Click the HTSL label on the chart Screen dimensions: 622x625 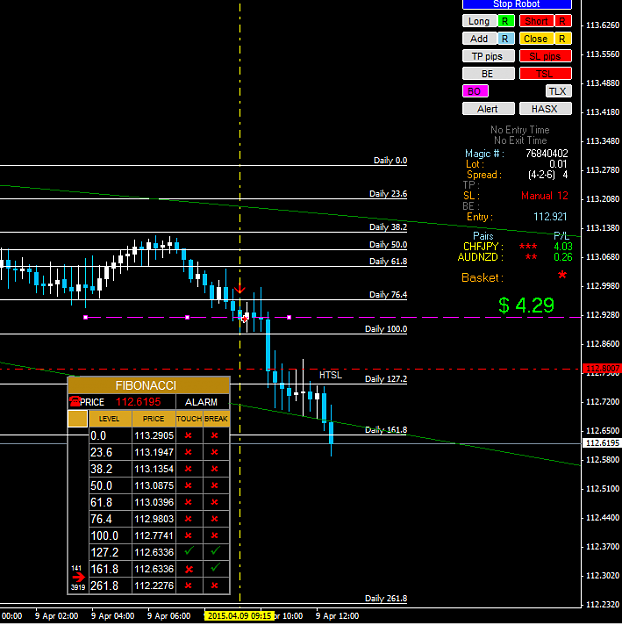click(330, 375)
